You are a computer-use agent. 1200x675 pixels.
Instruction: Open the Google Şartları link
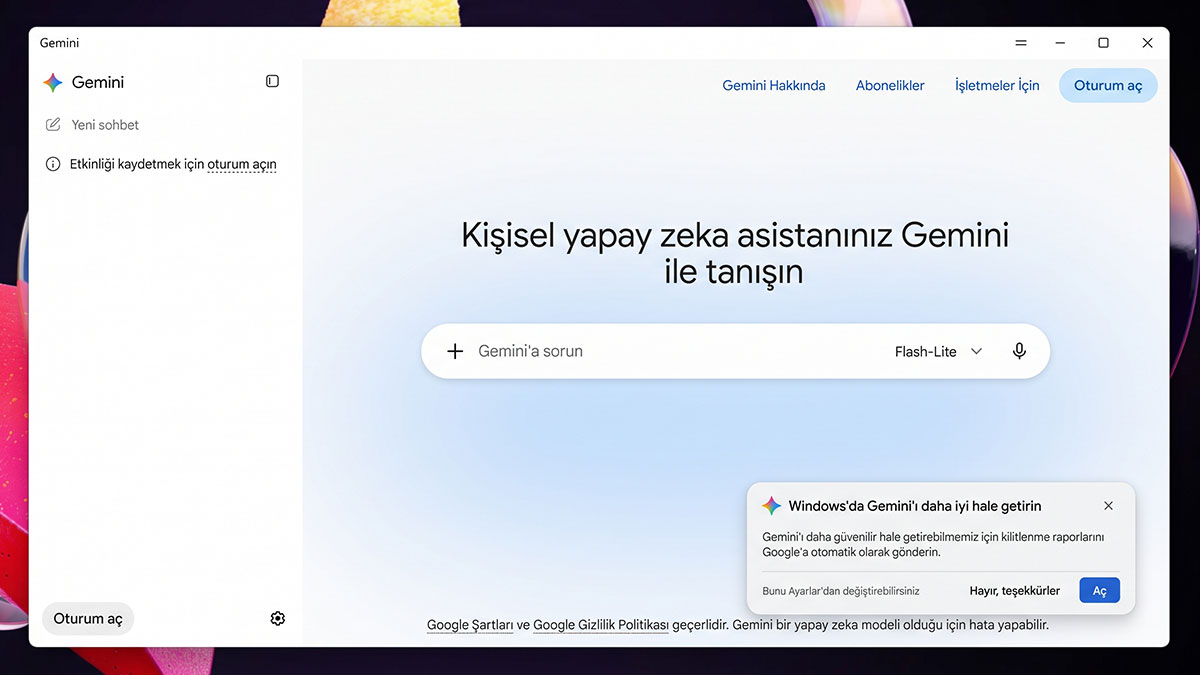[x=470, y=625]
